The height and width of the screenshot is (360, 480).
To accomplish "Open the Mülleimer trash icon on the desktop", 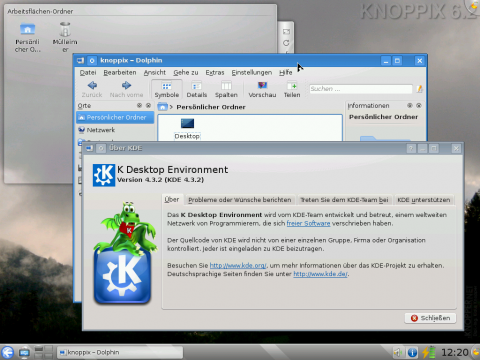I will [65, 37].
